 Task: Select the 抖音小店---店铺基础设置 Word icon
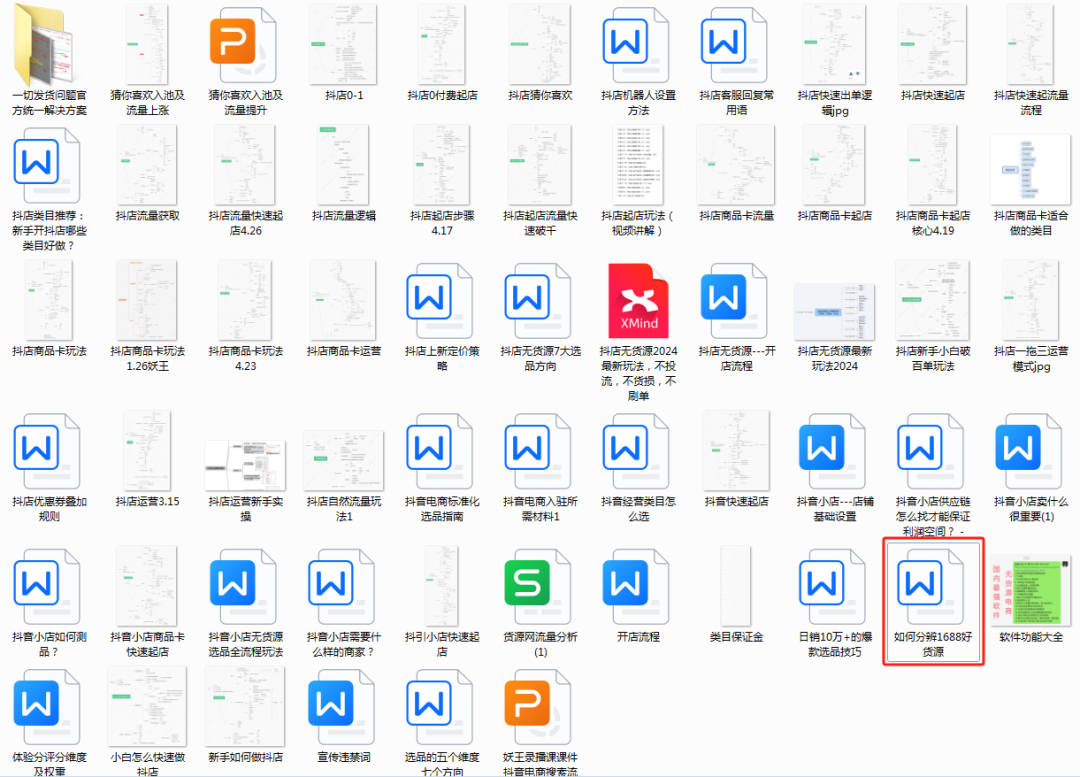click(x=832, y=451)
